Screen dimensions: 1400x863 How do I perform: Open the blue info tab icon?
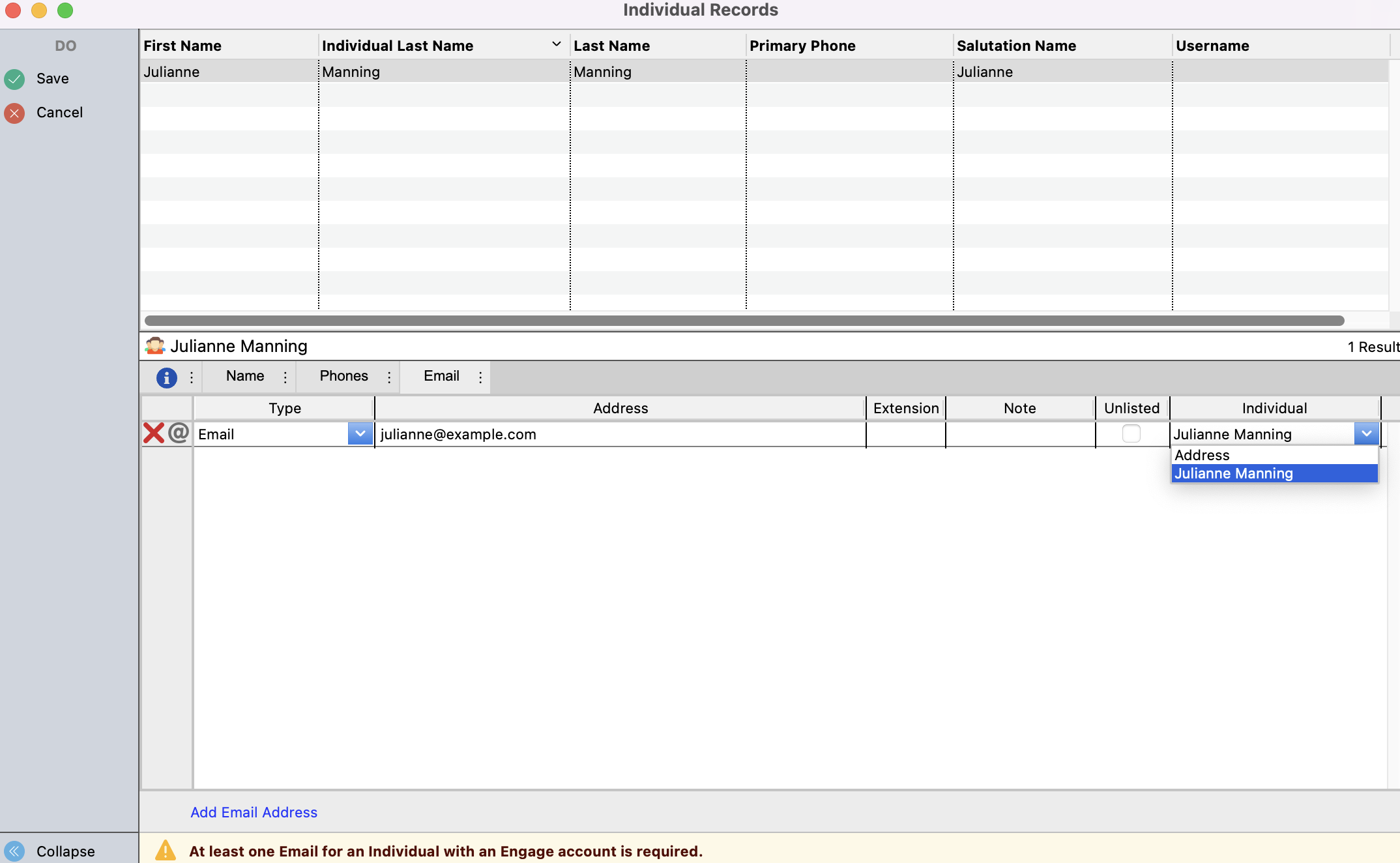[166, 377]
